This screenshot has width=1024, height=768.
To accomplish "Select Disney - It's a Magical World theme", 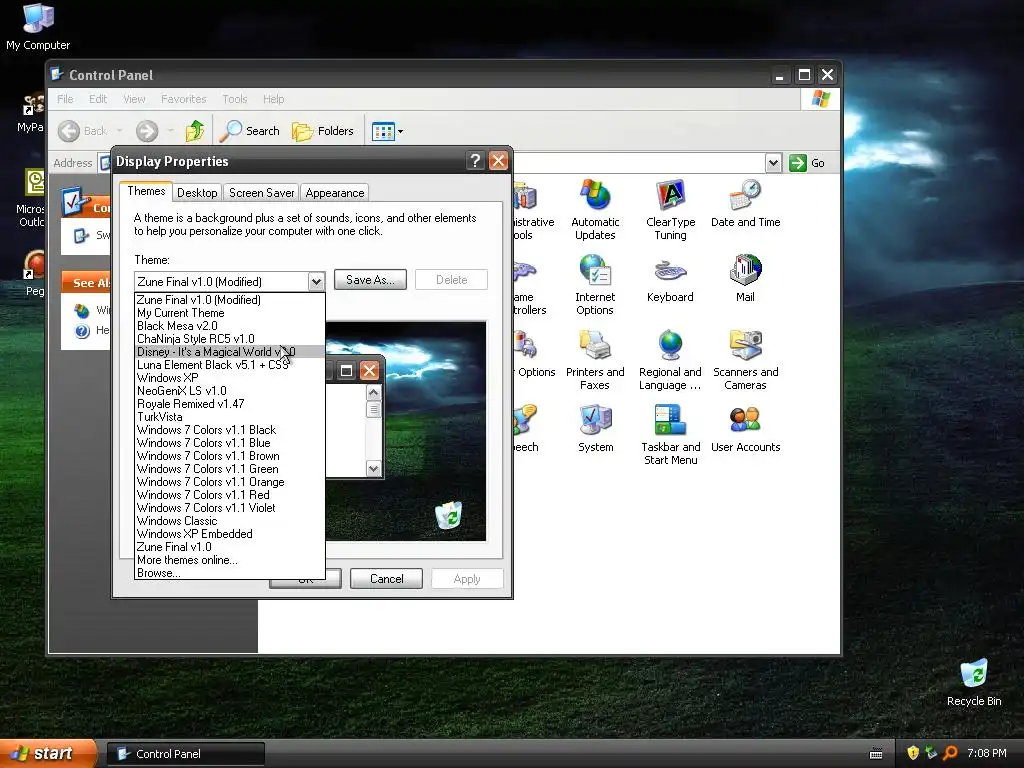I will pyautogui.click(x=229, y=351).
